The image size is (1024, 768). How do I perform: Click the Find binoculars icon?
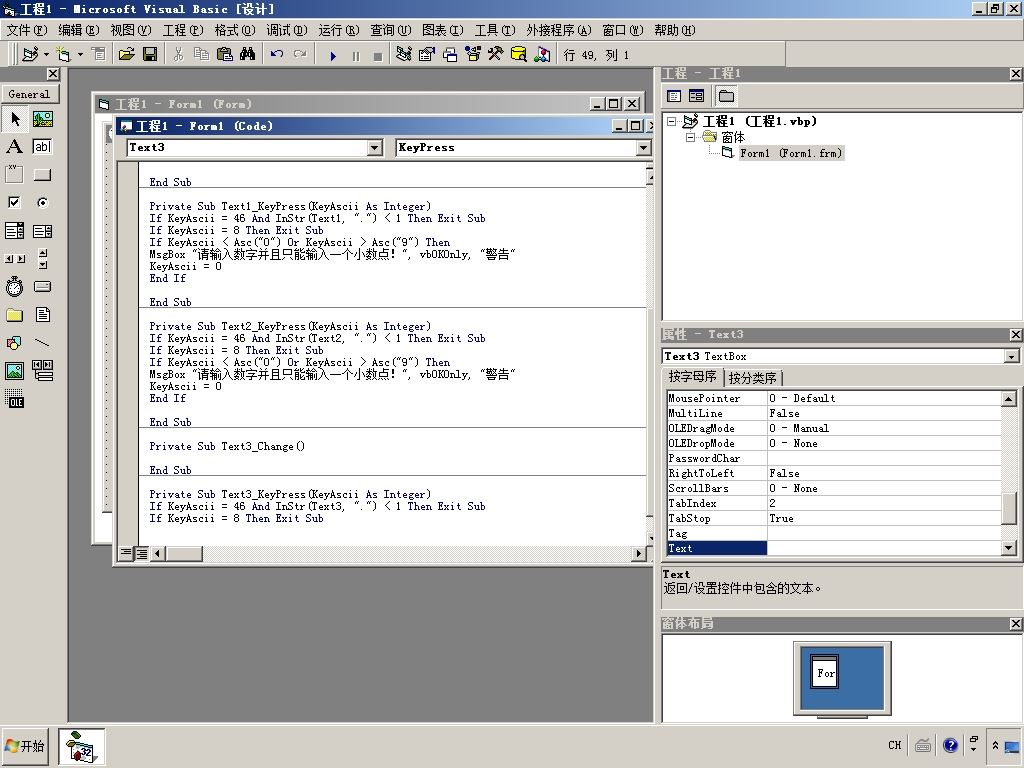(x=248, y=54)
